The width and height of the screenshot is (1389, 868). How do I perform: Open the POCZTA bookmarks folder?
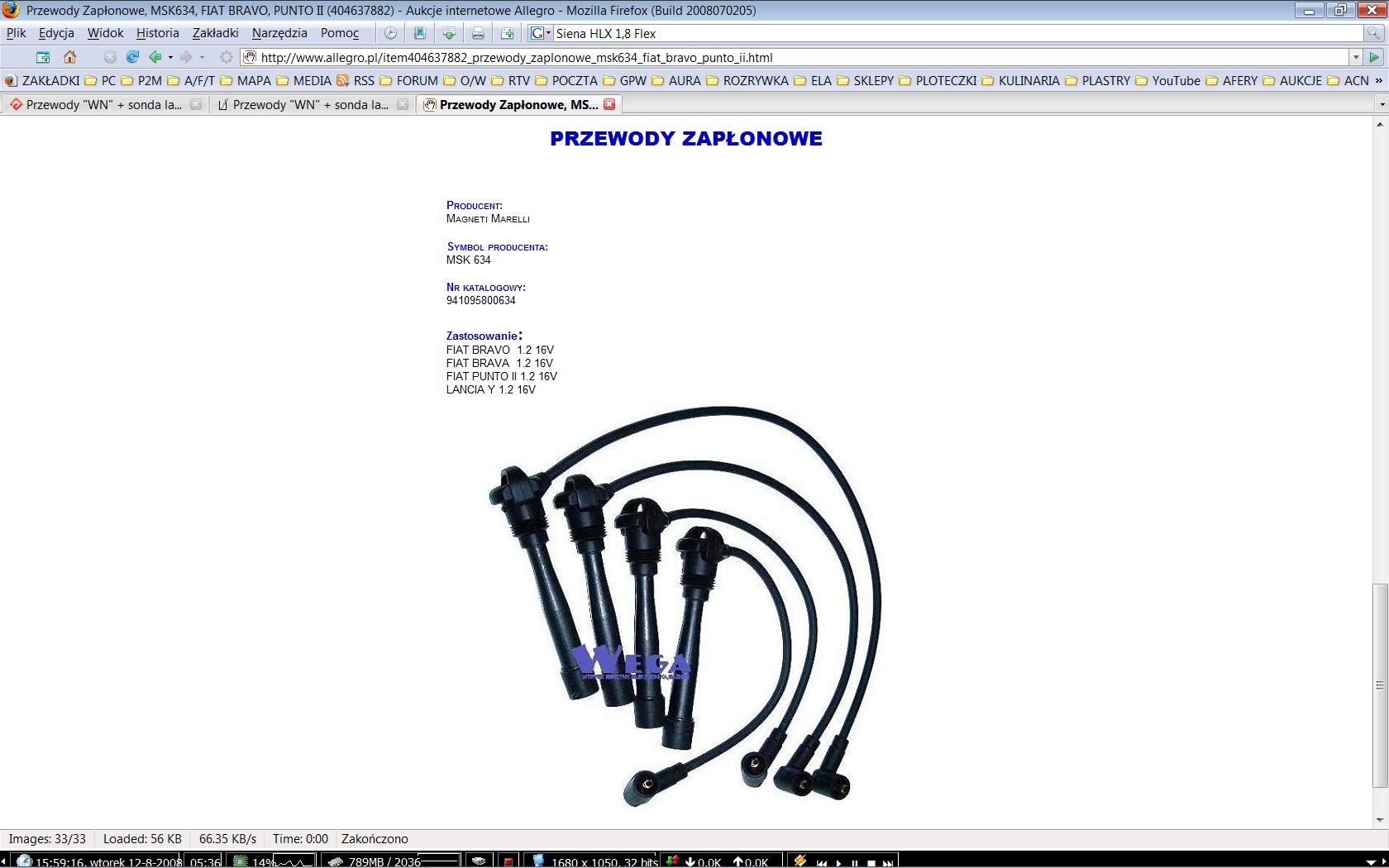pyautogui.click(x=566, y=80)
